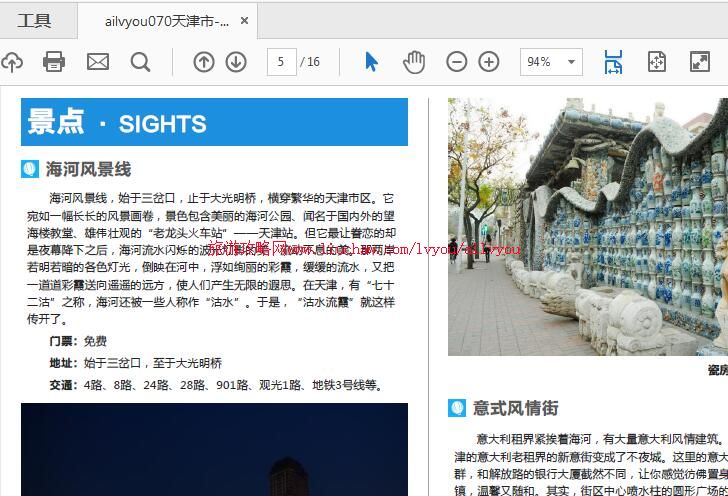Close the ailvyou070 document tab
The height and width of the screenshot is (496, 728).
pos(245,21)
